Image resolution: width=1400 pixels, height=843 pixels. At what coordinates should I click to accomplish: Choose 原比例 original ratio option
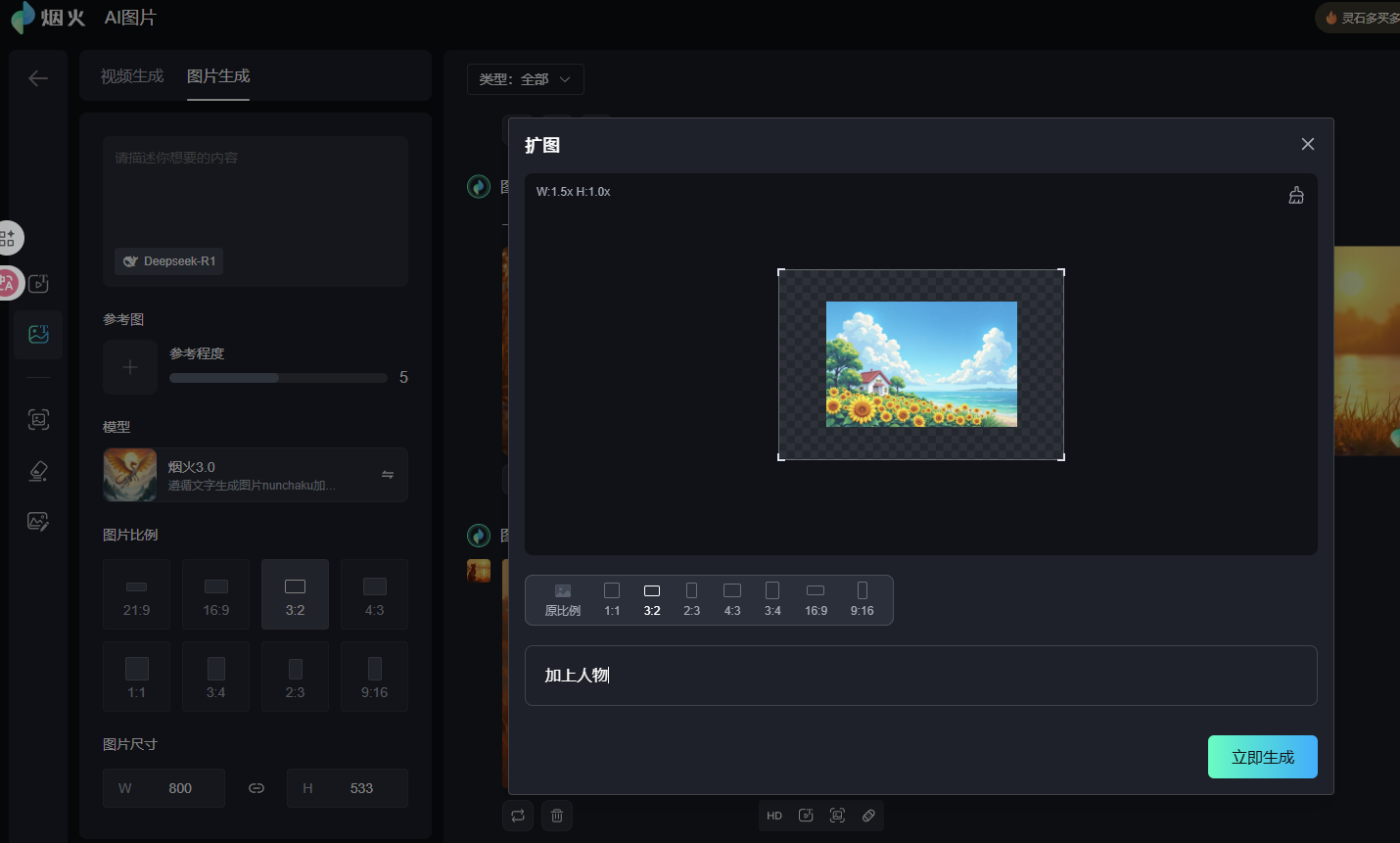coord(563,599)
